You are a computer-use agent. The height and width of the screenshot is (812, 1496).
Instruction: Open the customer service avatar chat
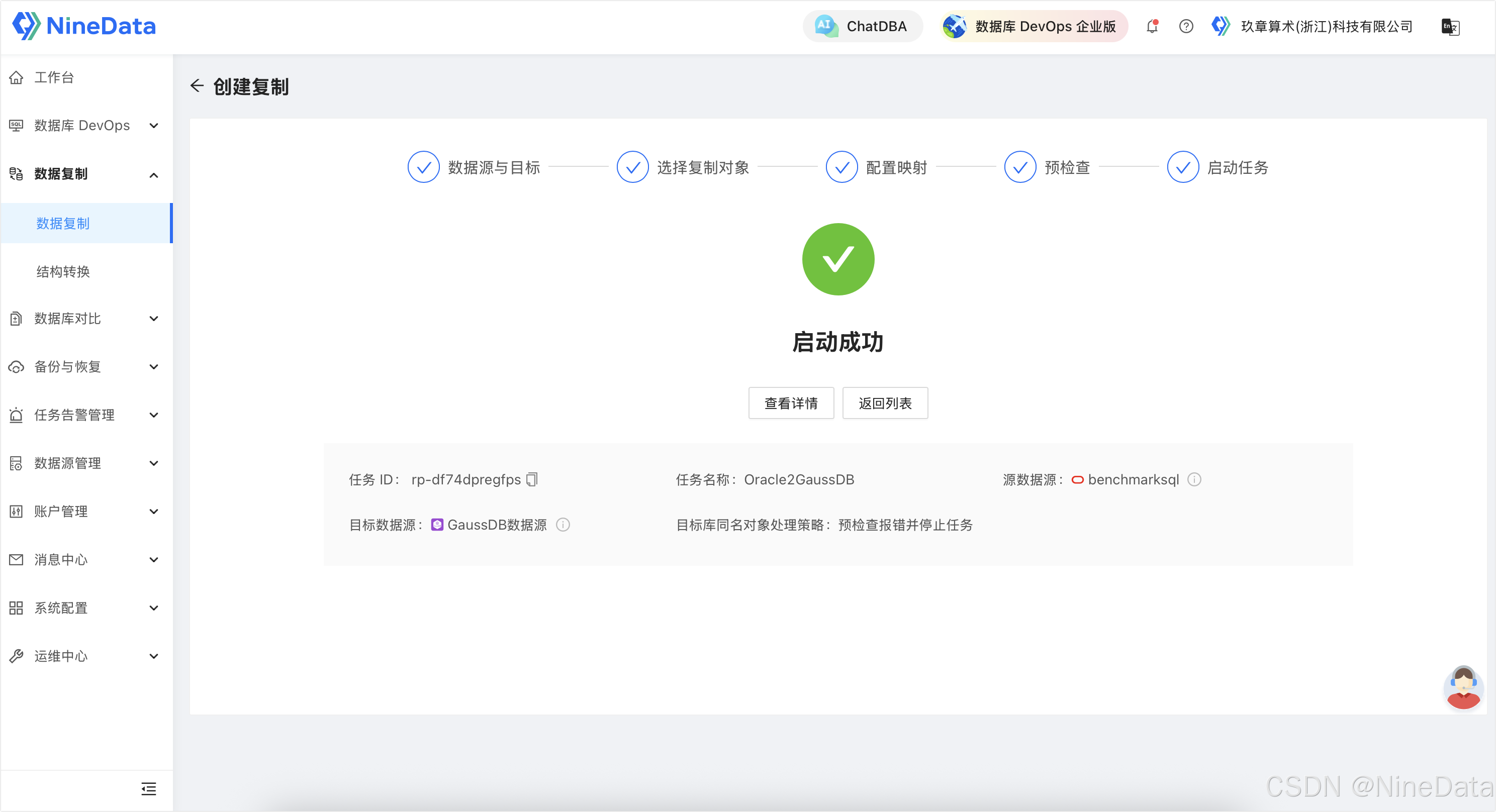tap(1463, 688)
